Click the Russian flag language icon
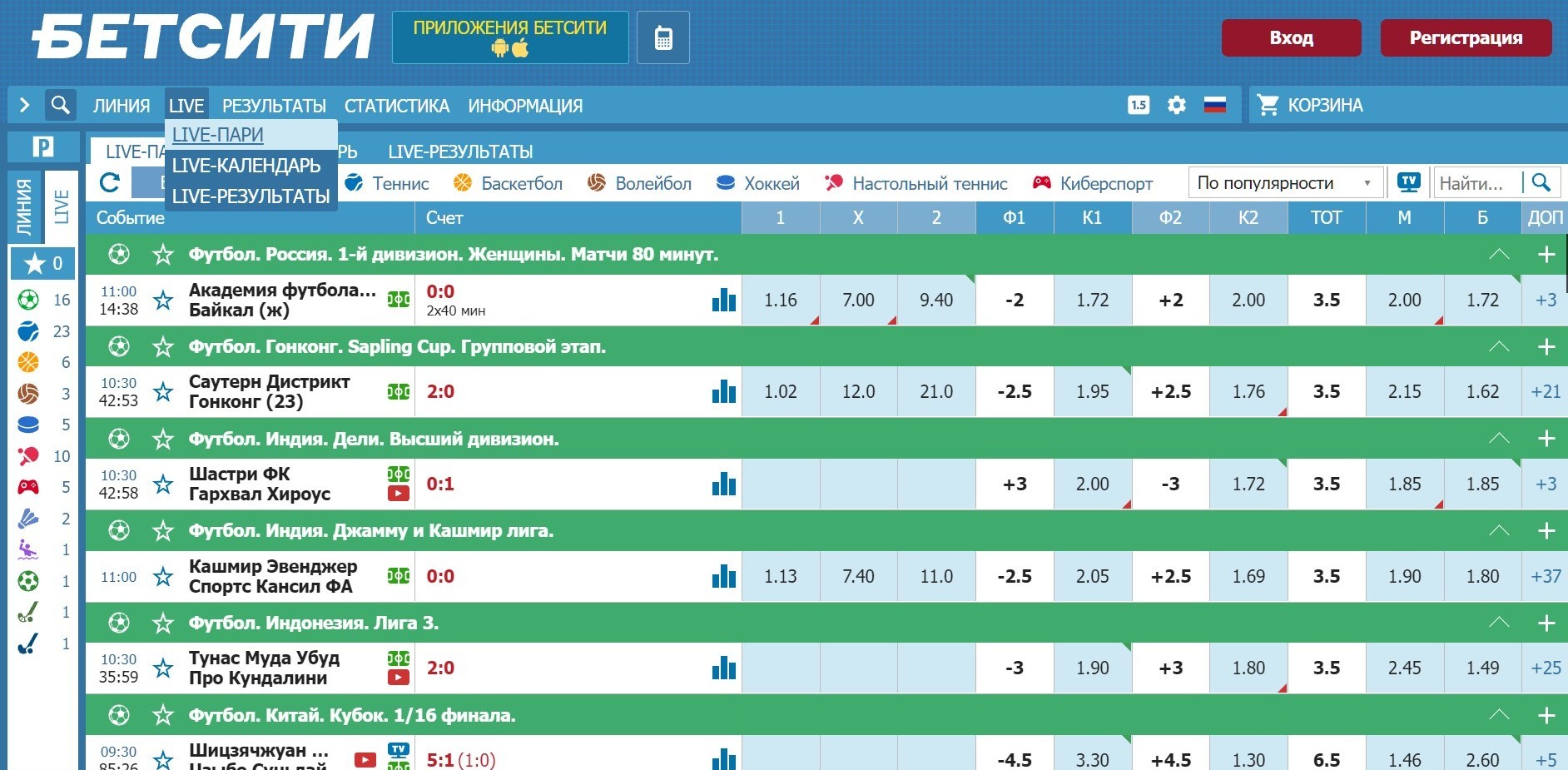 point(1215,105)
